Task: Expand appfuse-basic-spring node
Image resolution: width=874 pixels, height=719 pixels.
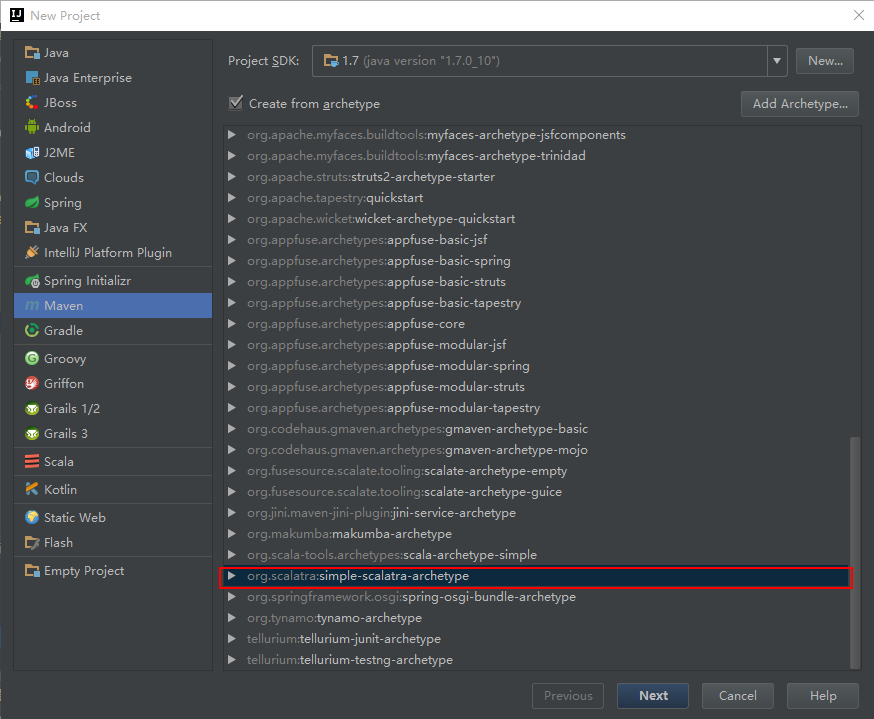Action: [x=232, y=261]
